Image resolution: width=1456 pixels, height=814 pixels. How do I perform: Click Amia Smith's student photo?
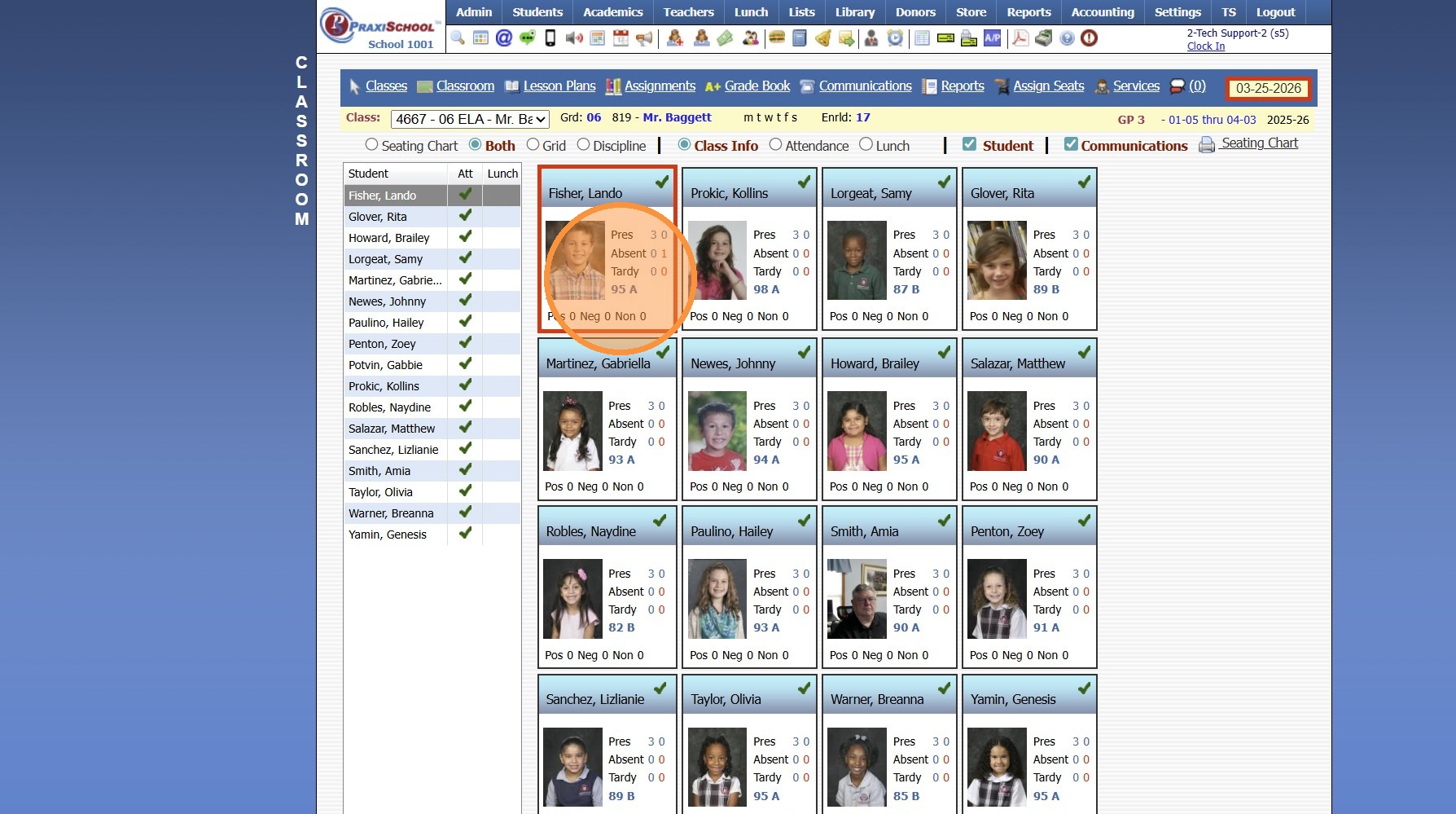857,599
